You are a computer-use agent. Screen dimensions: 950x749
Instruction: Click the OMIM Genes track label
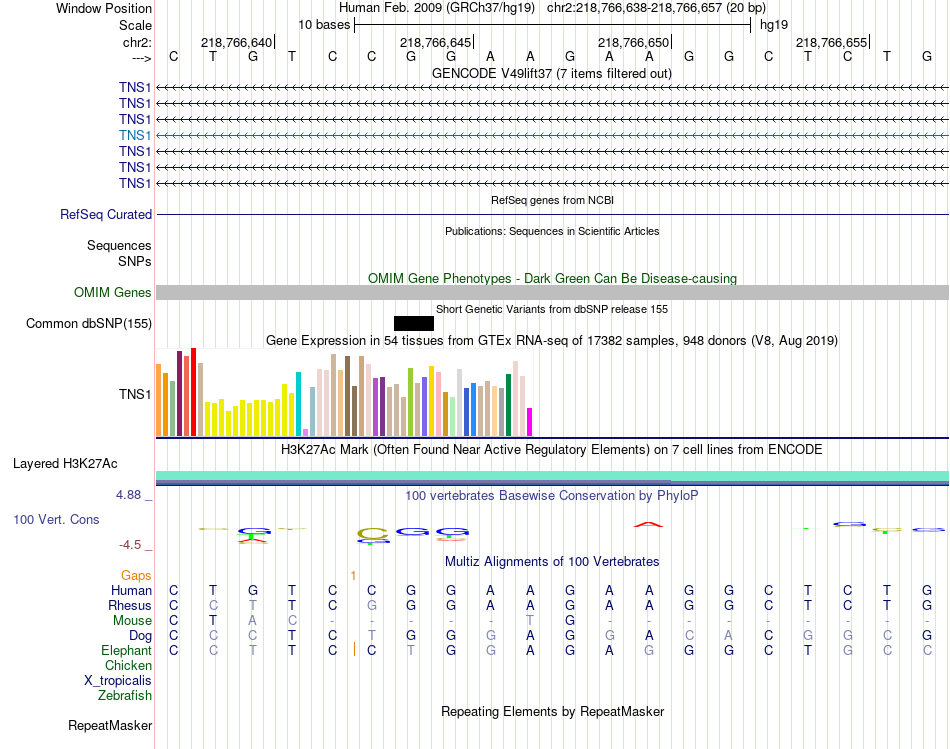[x=113, y=292]
